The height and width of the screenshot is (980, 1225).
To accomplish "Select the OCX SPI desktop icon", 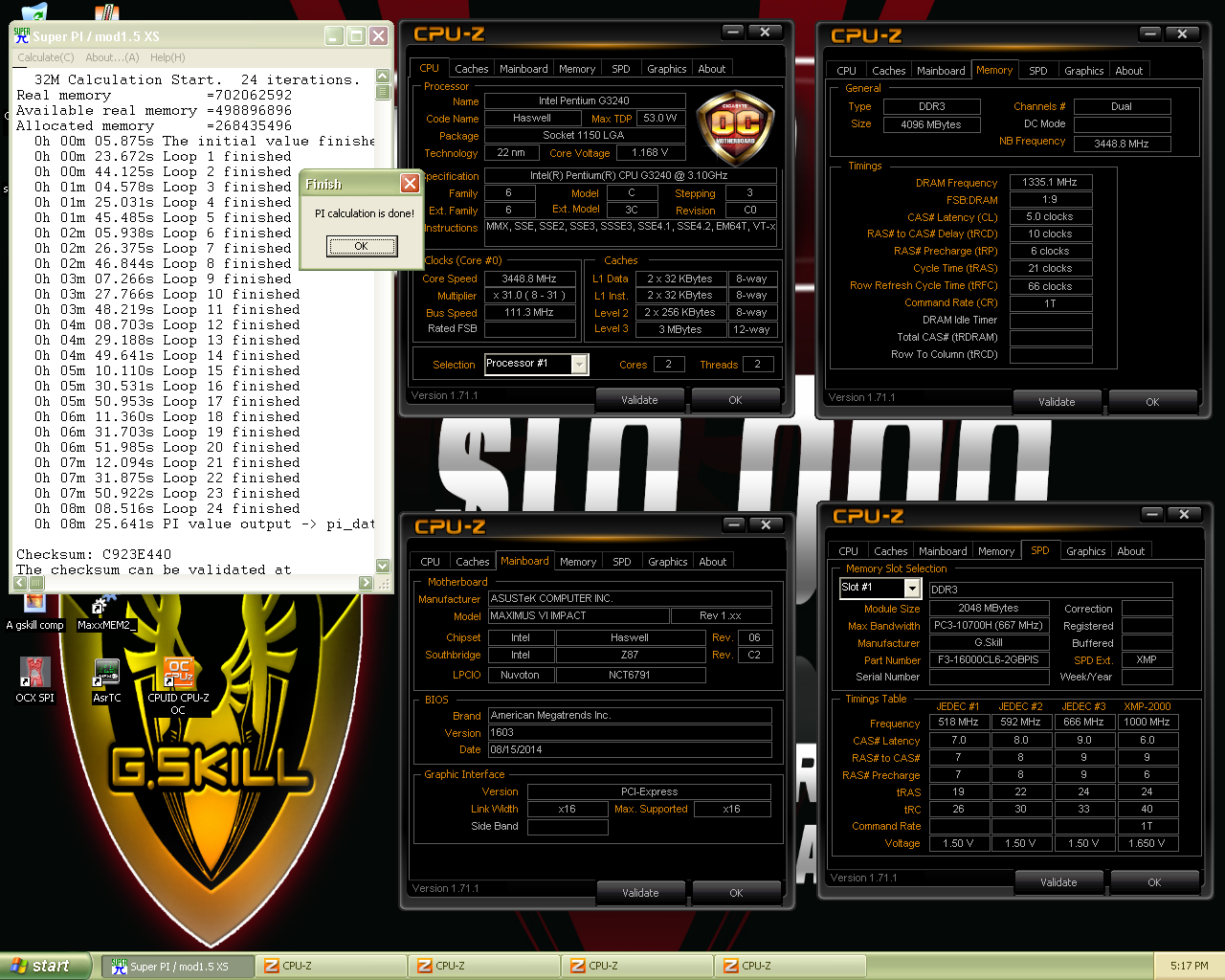I will point(34,680).
